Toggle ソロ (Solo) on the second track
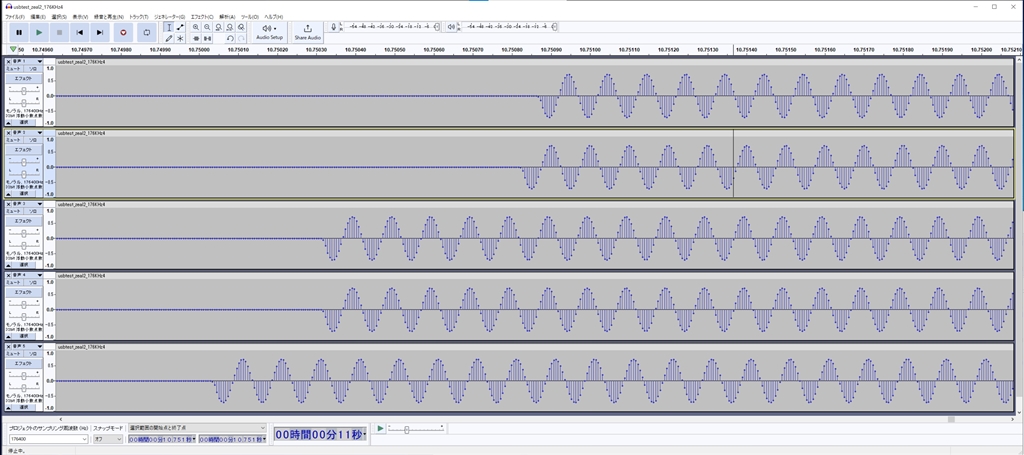The image size is (1024, 455). (33, 141)
